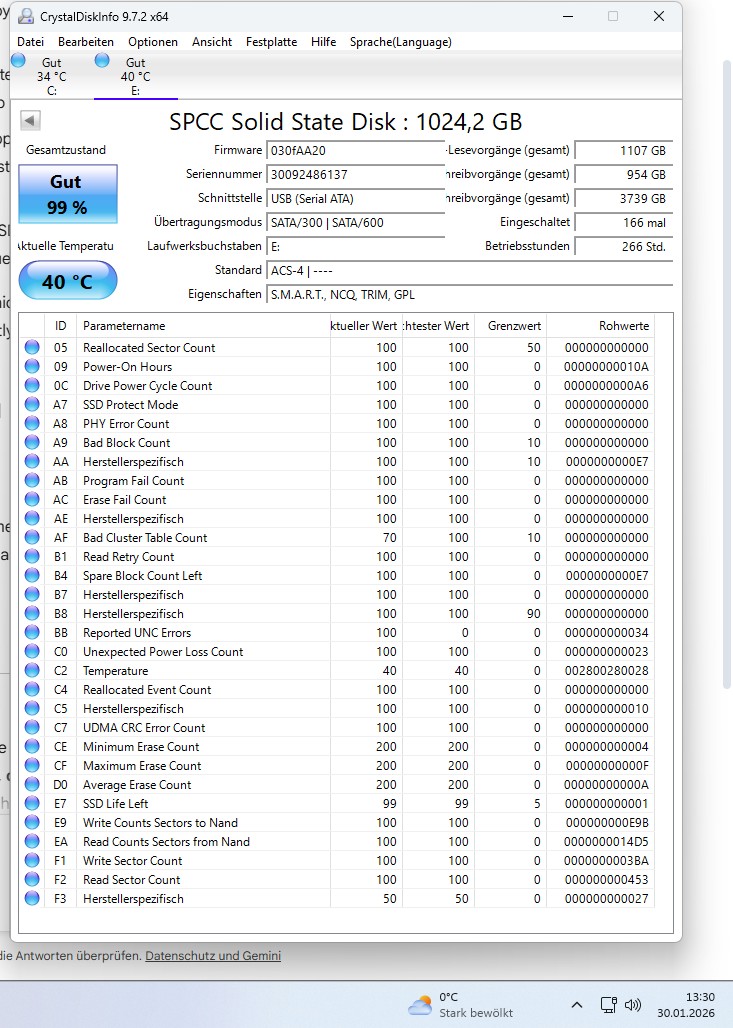This screenshot has width=733, height=1028.
Task: Open the Sprache(Language) menu
Action: [x=400, y=42]
